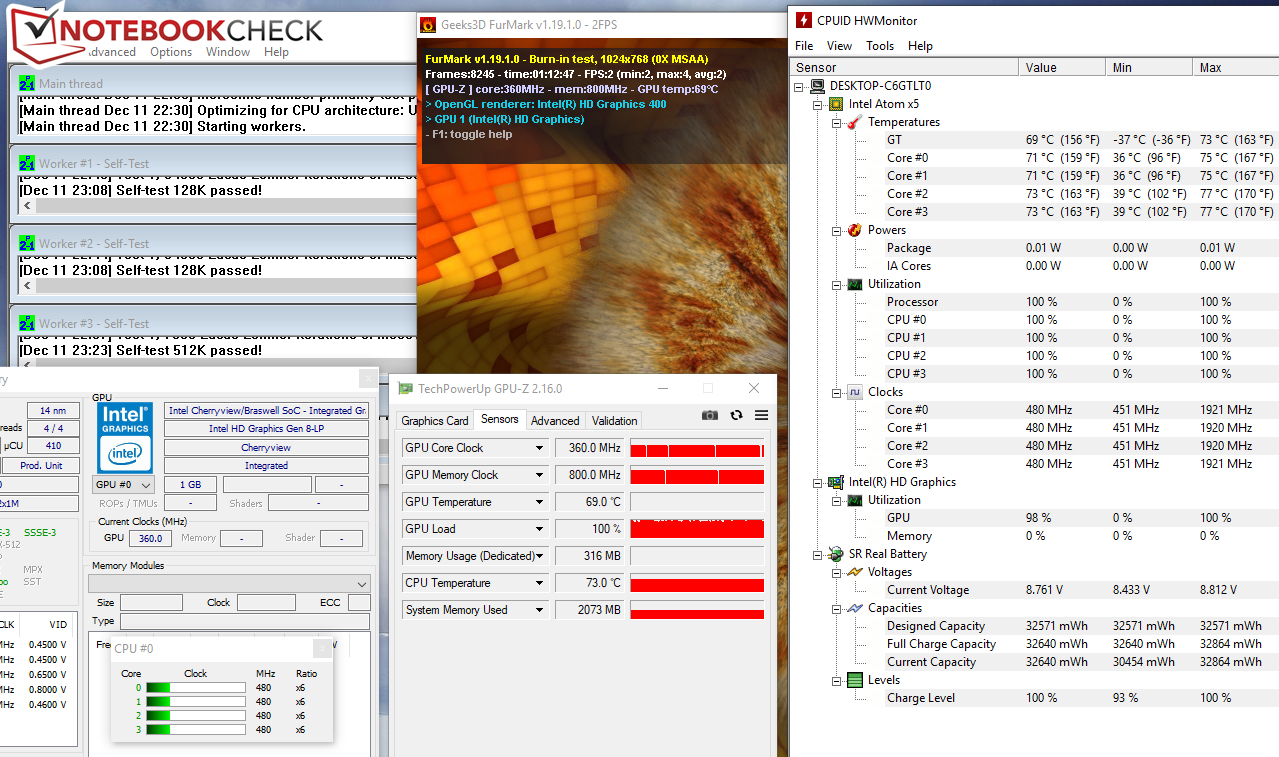Click the Sensor column header
1279x757 pixels.
point(905,68)
